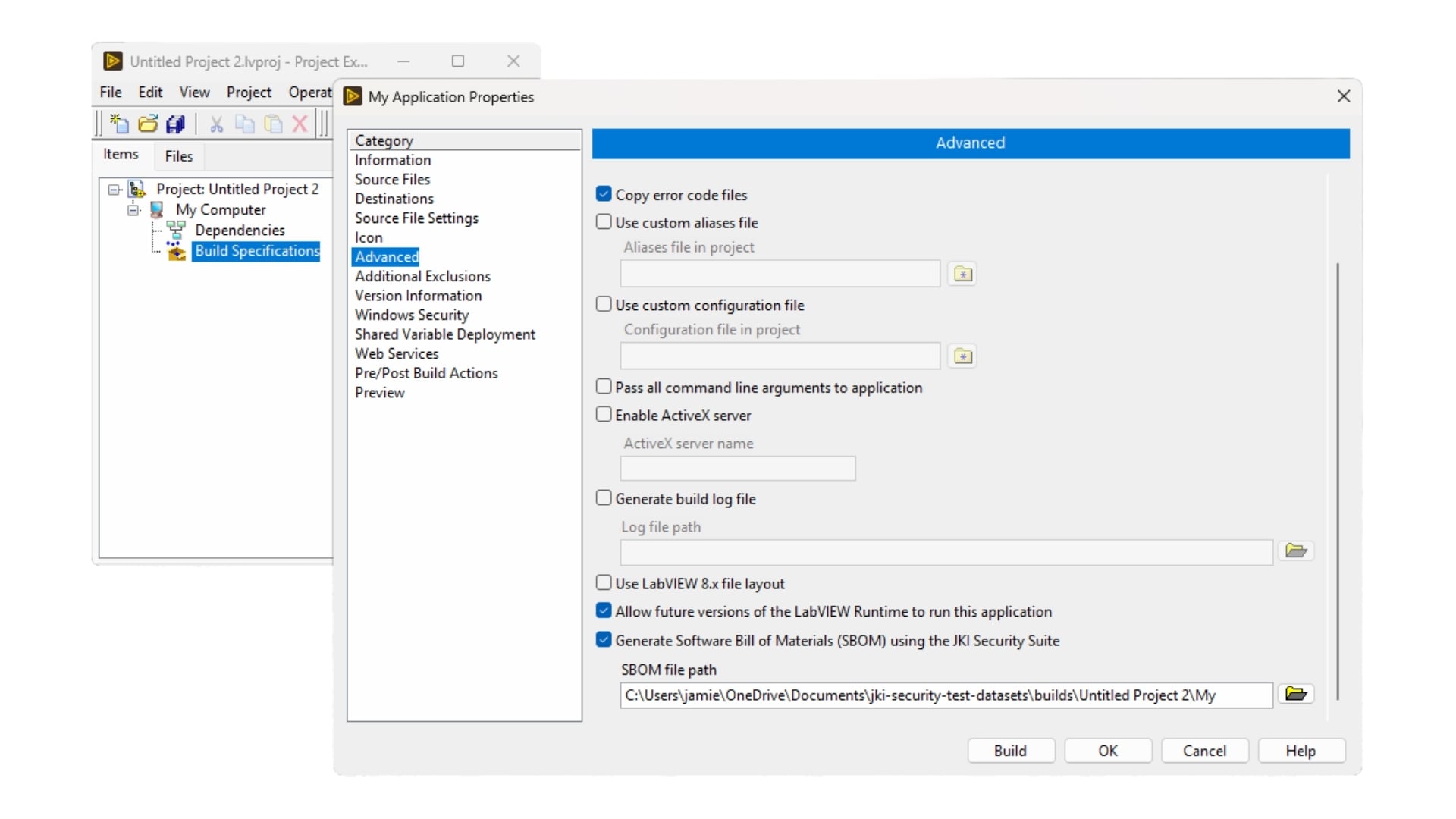Open the Project menu
Viewport: 1456px width, 819px height.
coord(249,92)
